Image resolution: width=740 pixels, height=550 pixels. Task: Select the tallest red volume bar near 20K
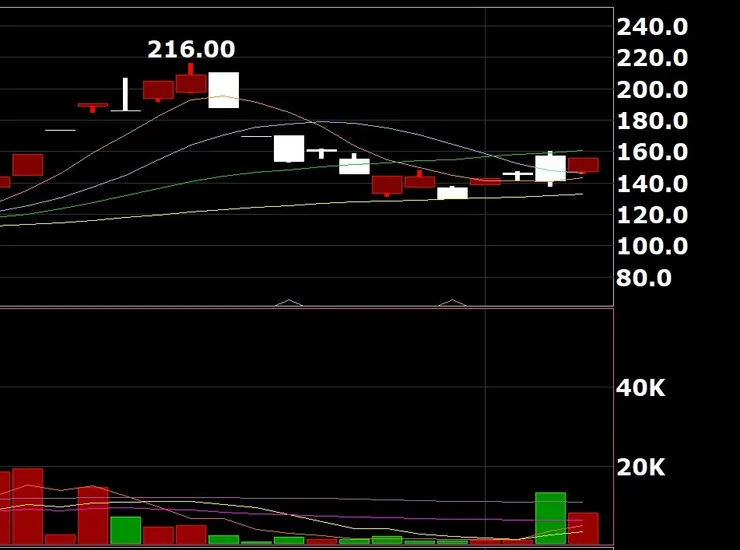pos(28,506)
